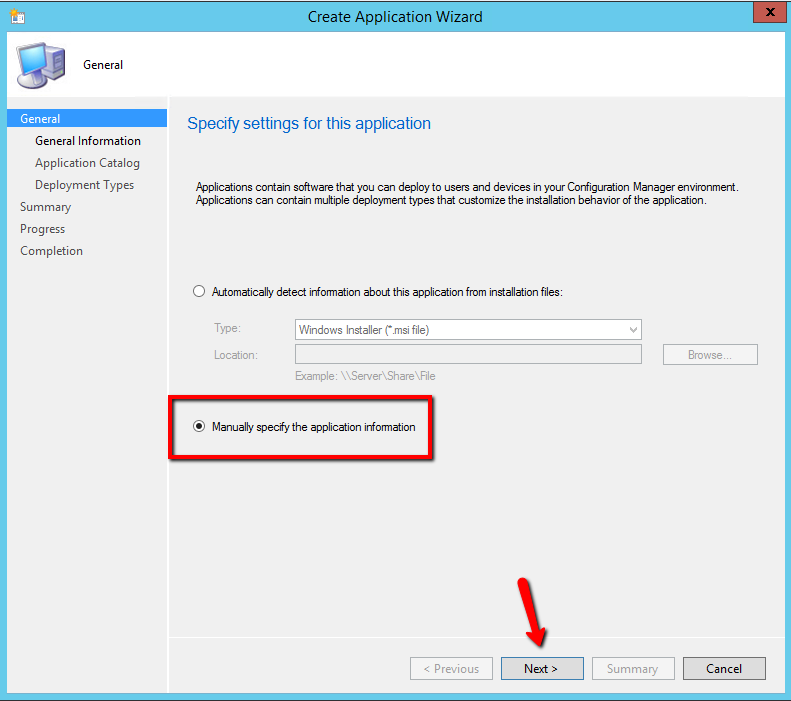Select Deployment Types in left navigation
This screenshot has width=791, height=701.
coord(84,185)
